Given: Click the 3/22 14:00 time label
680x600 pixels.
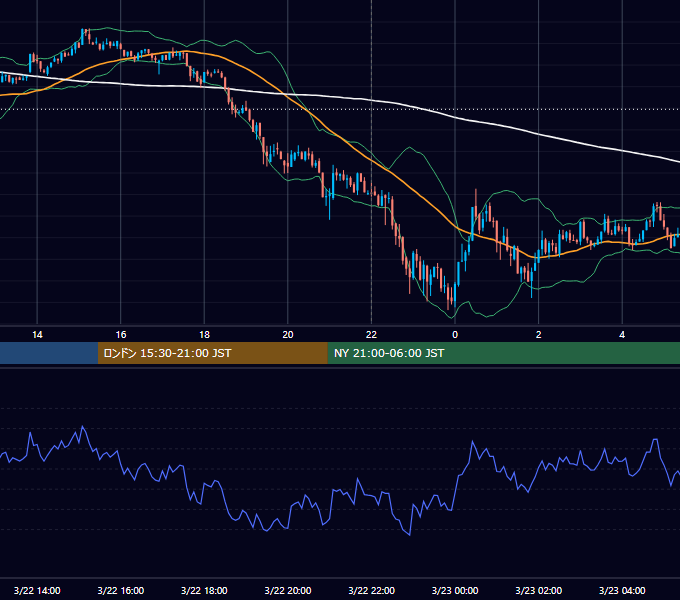Looking at the screenshot, I should pyautogui.click(x=37, y=590).
